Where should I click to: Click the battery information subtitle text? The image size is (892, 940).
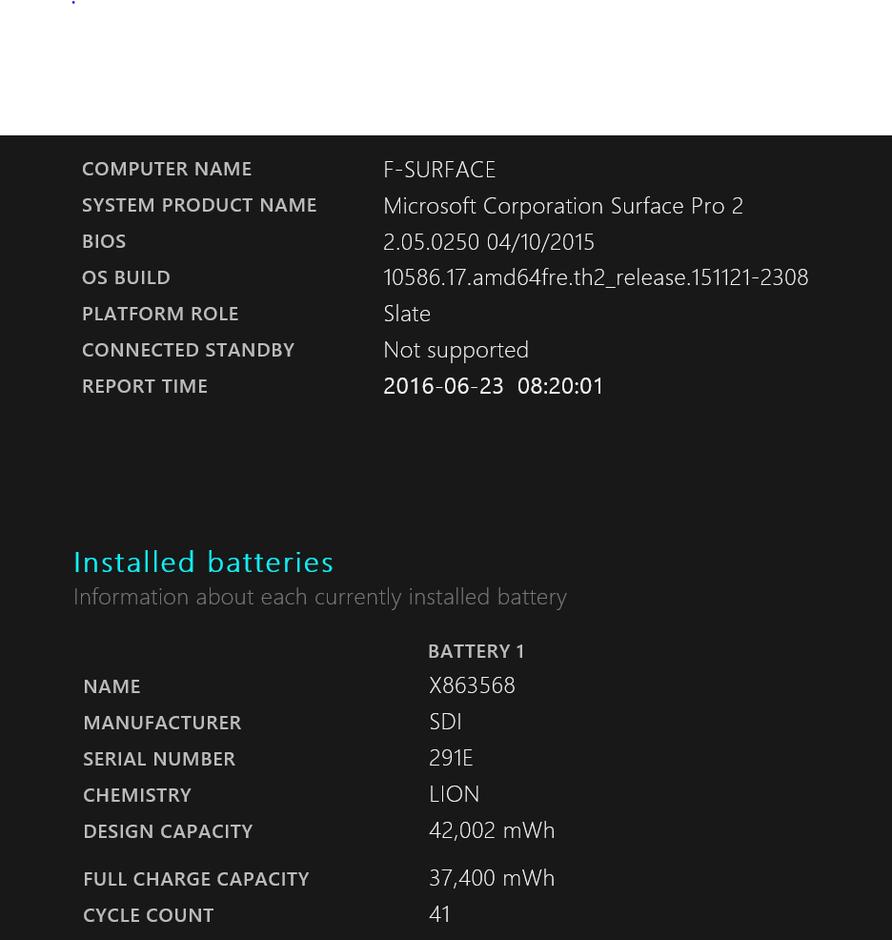(320, 597)
